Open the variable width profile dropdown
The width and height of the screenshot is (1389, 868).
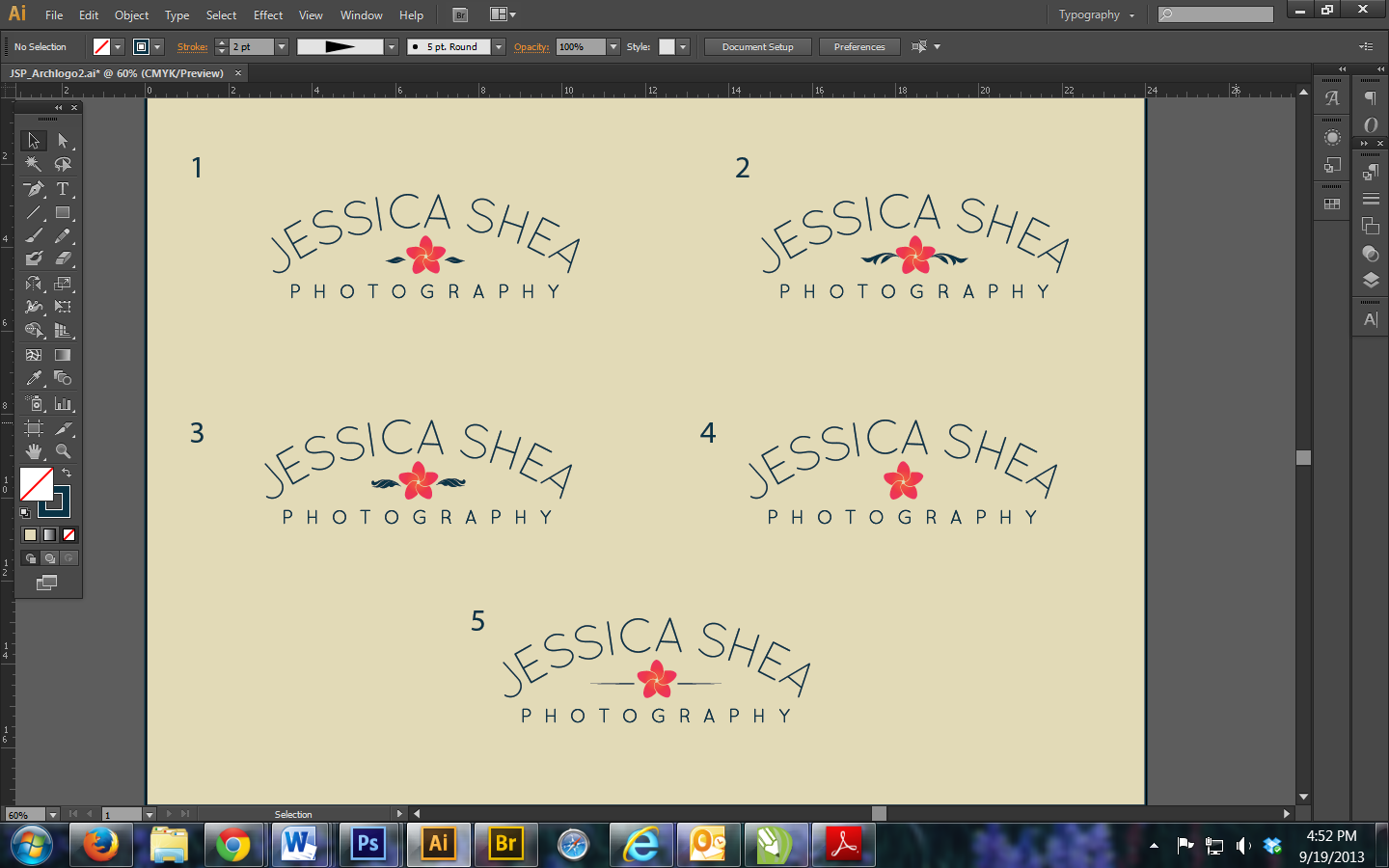click(x=392, y=46)
